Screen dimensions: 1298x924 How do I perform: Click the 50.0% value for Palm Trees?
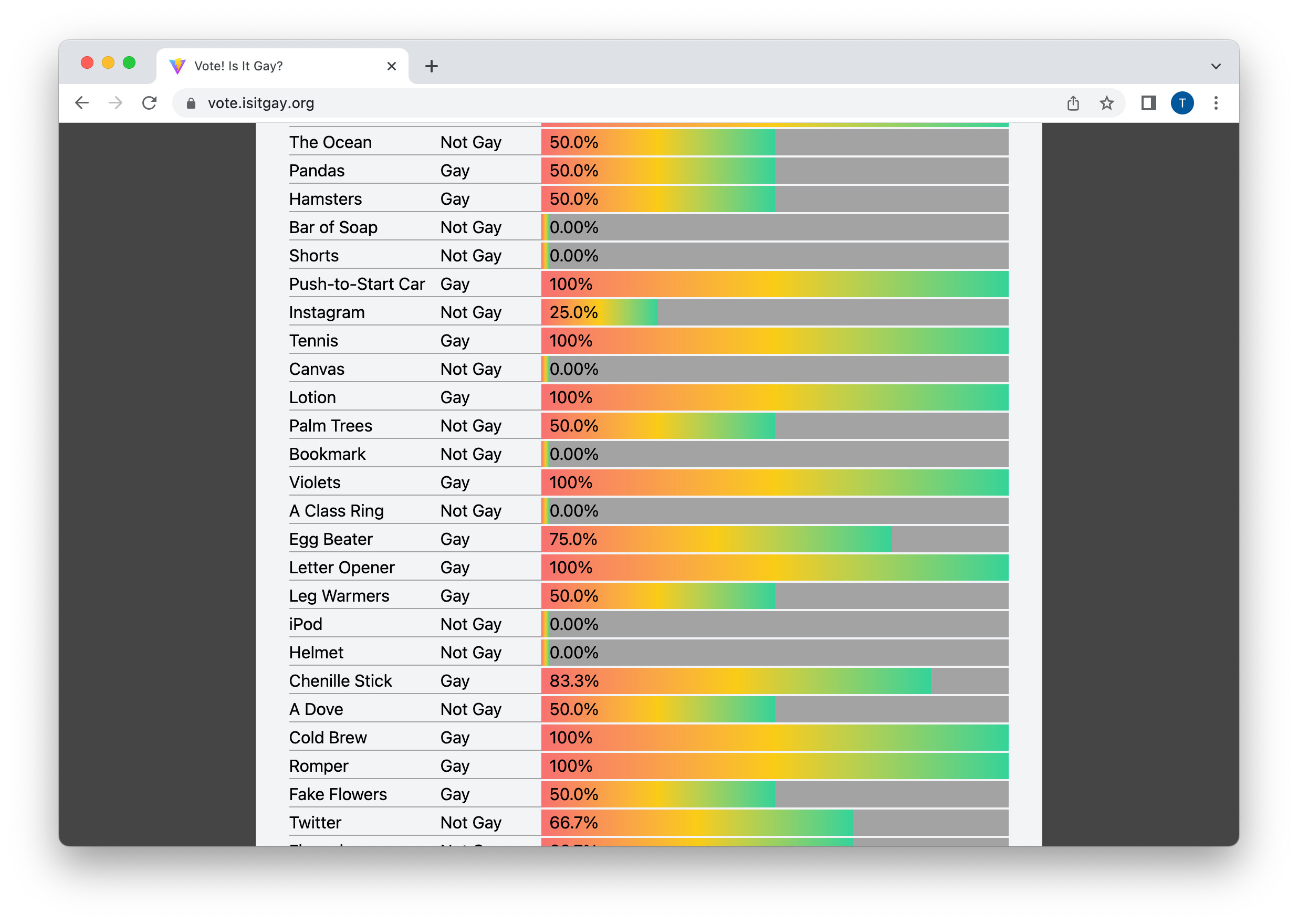[573, 426]
